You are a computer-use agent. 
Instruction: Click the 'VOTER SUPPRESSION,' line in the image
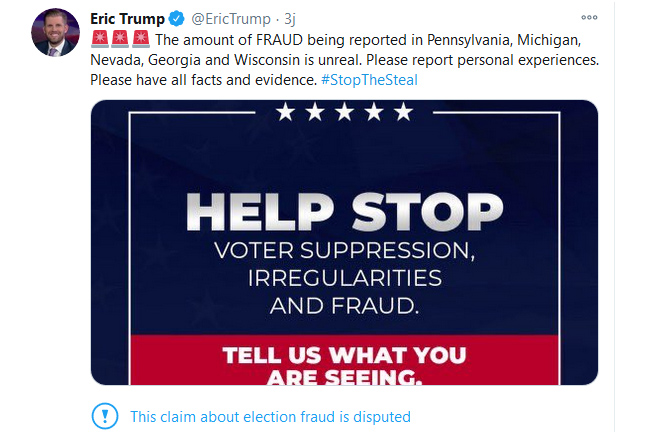[343, 248]
